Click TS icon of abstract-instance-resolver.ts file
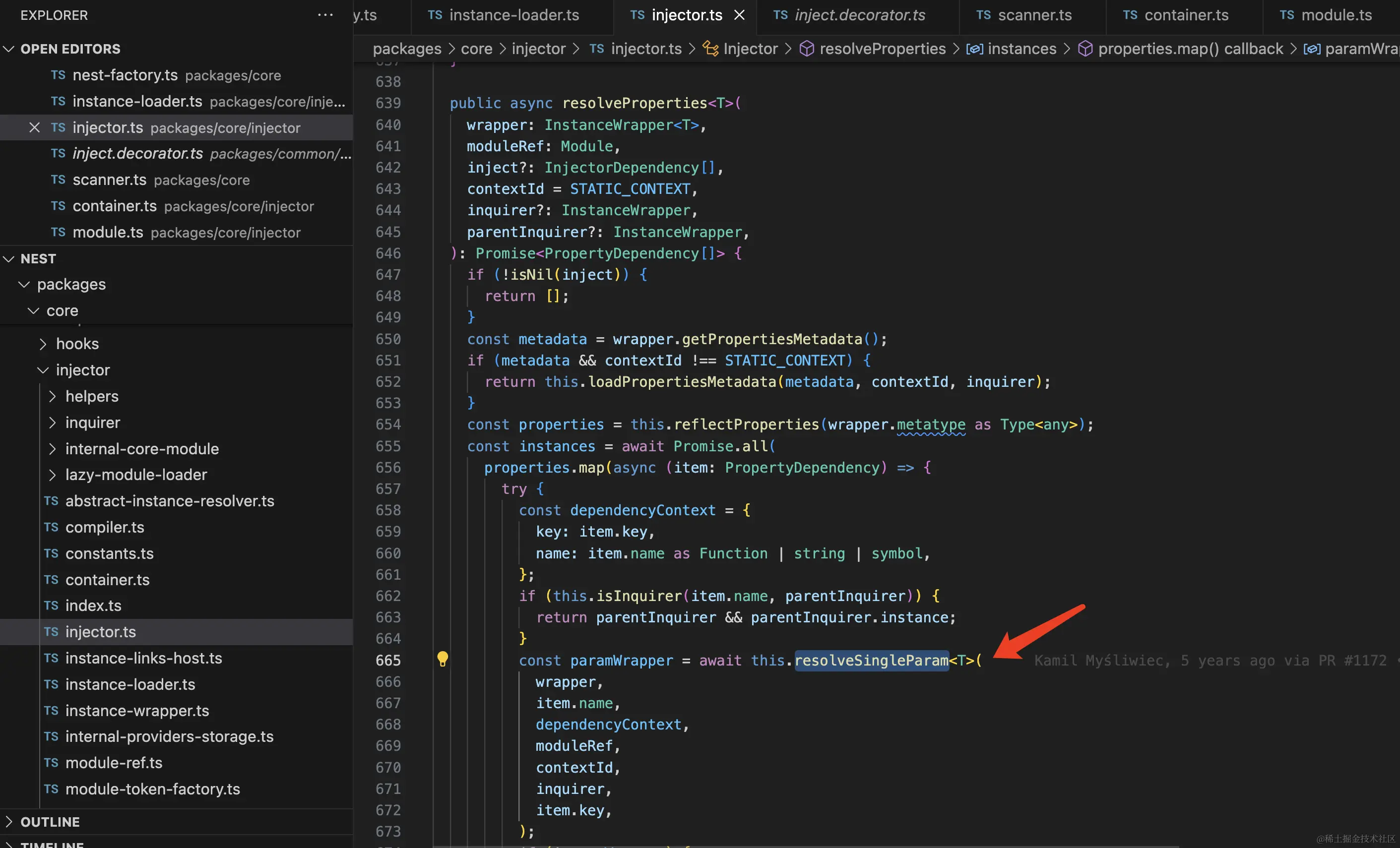Screen dimensions: 1400x848 coord(51,501)
